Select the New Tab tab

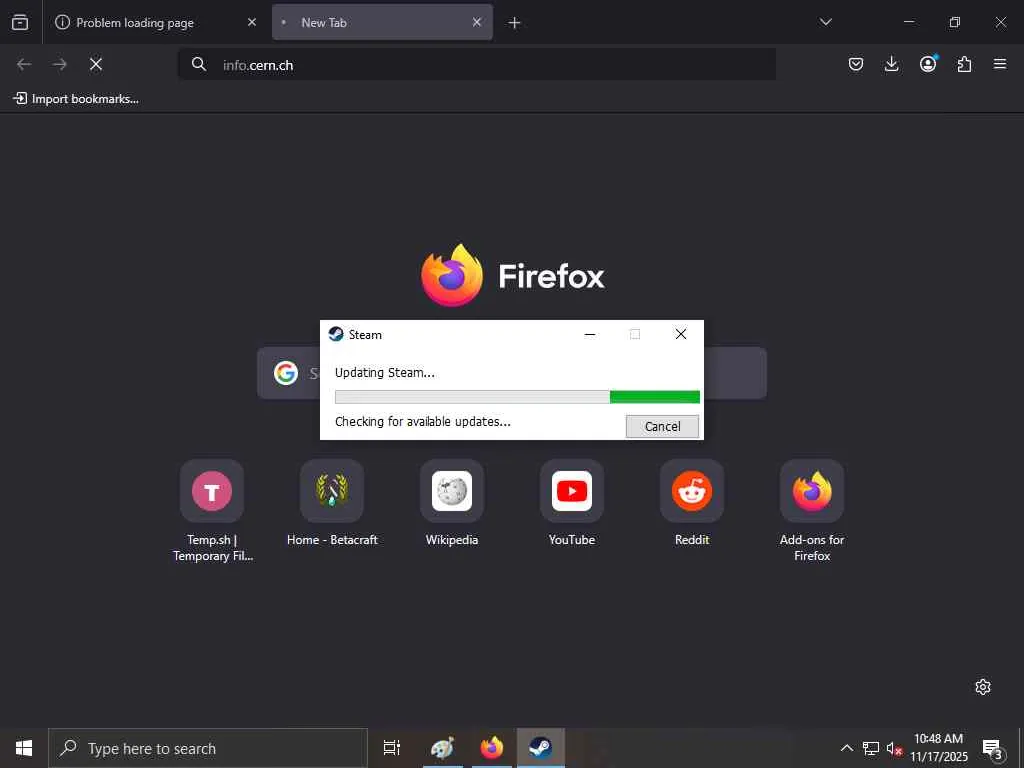(382, 22)
